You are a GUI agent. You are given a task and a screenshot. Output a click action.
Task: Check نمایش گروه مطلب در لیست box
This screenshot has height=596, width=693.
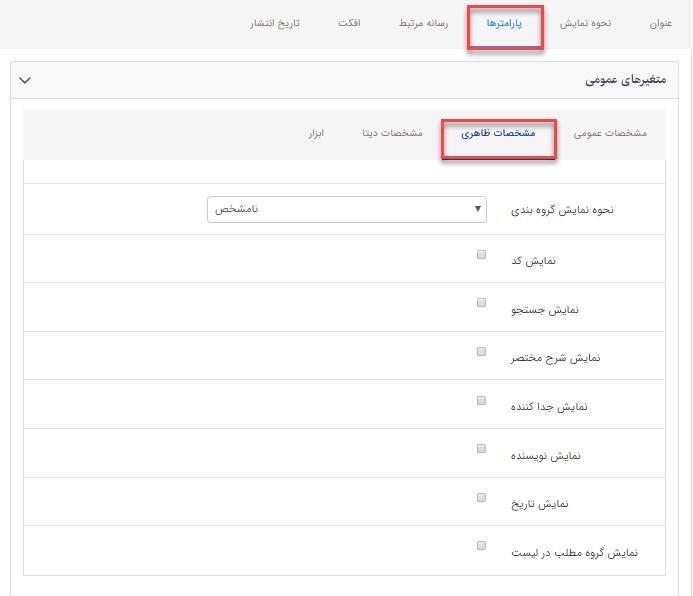pyautogui.click(x=481, y=546)
